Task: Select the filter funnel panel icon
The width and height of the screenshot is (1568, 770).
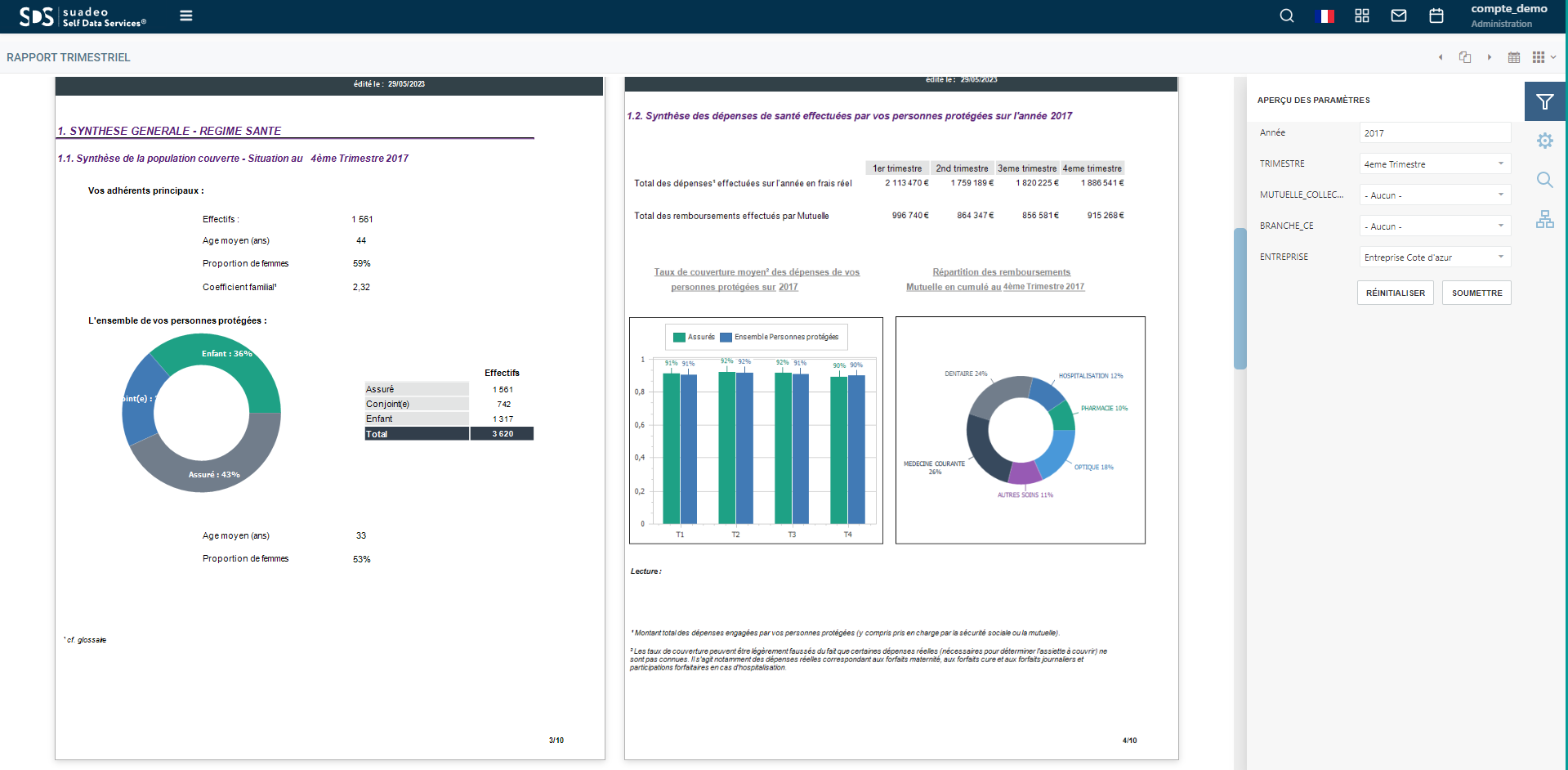Action: tap(1545, 101)
